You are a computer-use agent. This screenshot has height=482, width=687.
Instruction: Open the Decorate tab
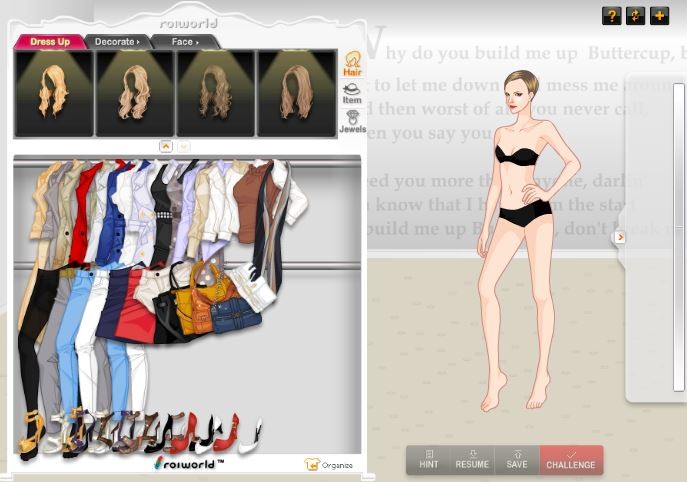point(116,42)
